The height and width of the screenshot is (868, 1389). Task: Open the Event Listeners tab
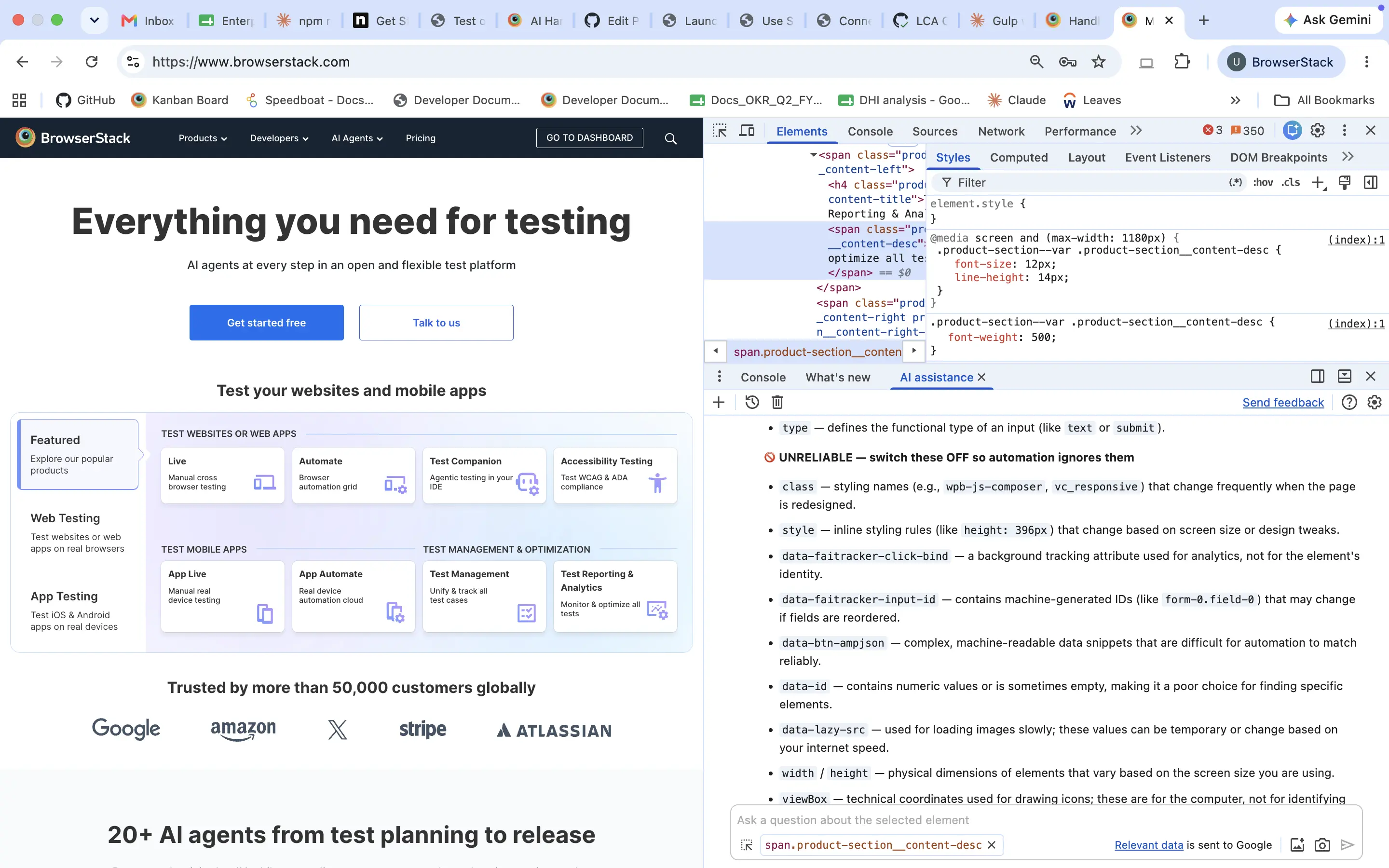[x=1168, y=157]
